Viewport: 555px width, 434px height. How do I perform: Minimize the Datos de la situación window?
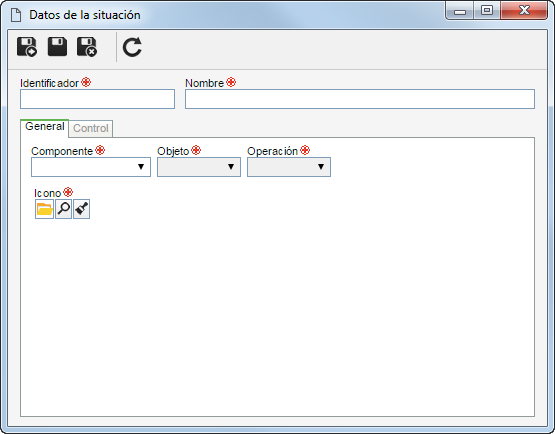click(x=460, y=11)
